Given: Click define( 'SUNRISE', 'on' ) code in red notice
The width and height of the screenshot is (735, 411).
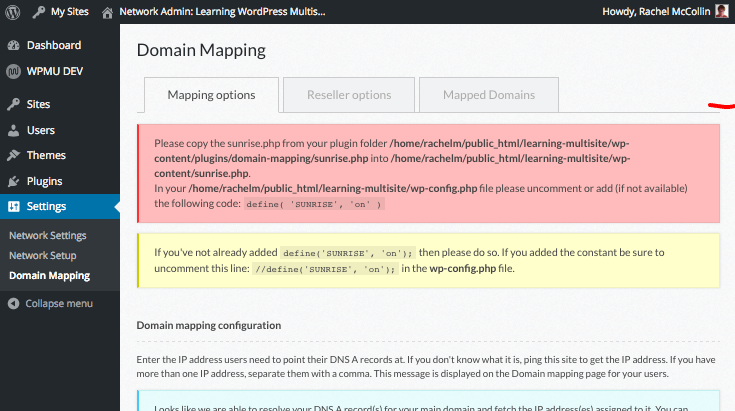Looking at the screenshot, I should 314,204.
